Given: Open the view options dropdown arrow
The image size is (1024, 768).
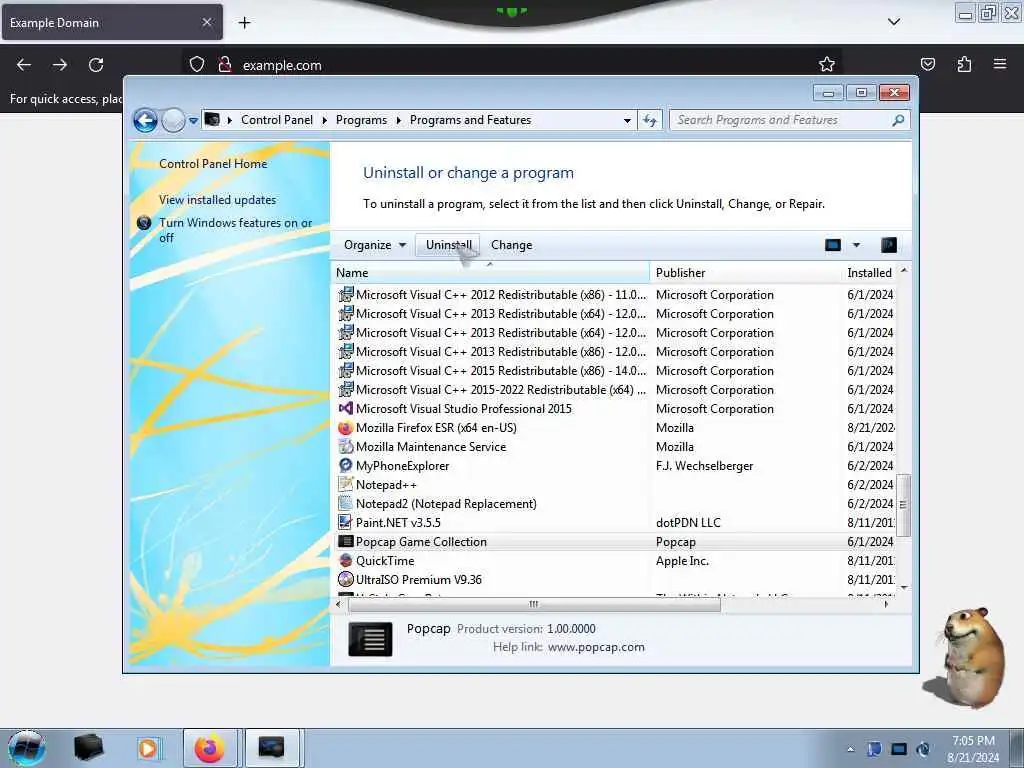Looking at the screenshot, I should (x=856, y=245).
